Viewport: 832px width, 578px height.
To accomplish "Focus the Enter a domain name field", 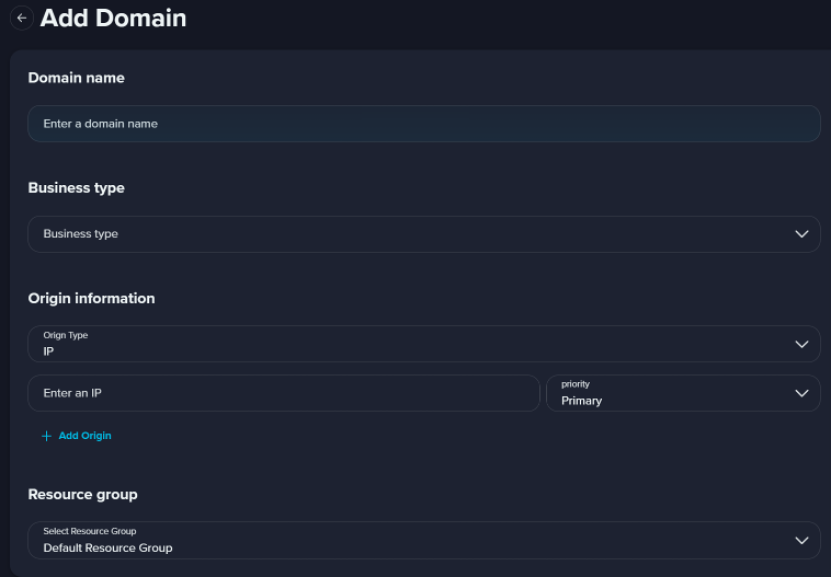I will (x=424, y=124).
